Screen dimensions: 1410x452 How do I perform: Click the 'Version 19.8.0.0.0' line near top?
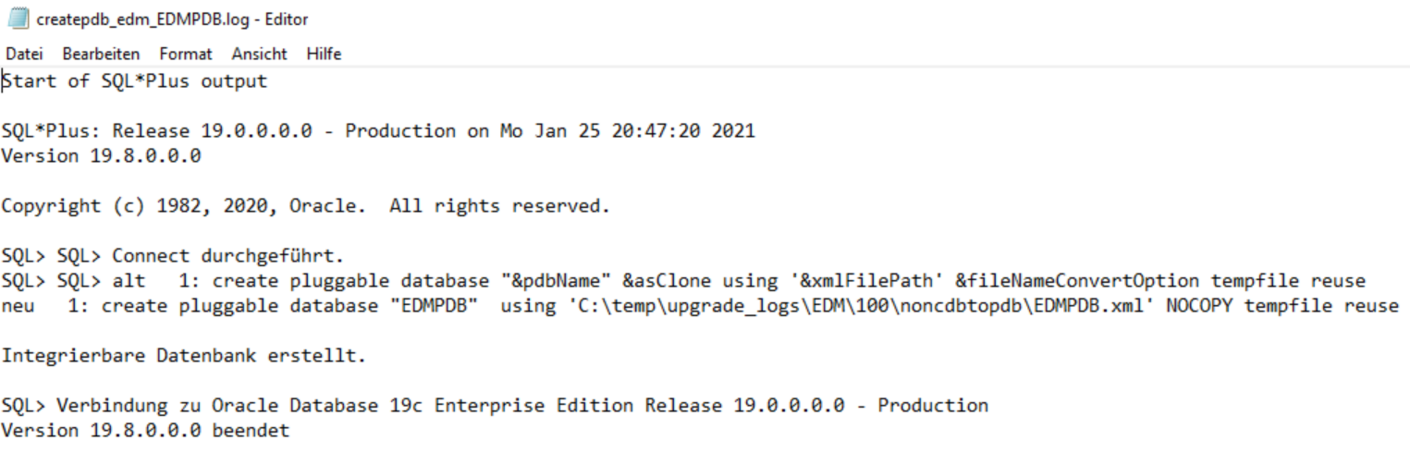(x=101, y=156)
